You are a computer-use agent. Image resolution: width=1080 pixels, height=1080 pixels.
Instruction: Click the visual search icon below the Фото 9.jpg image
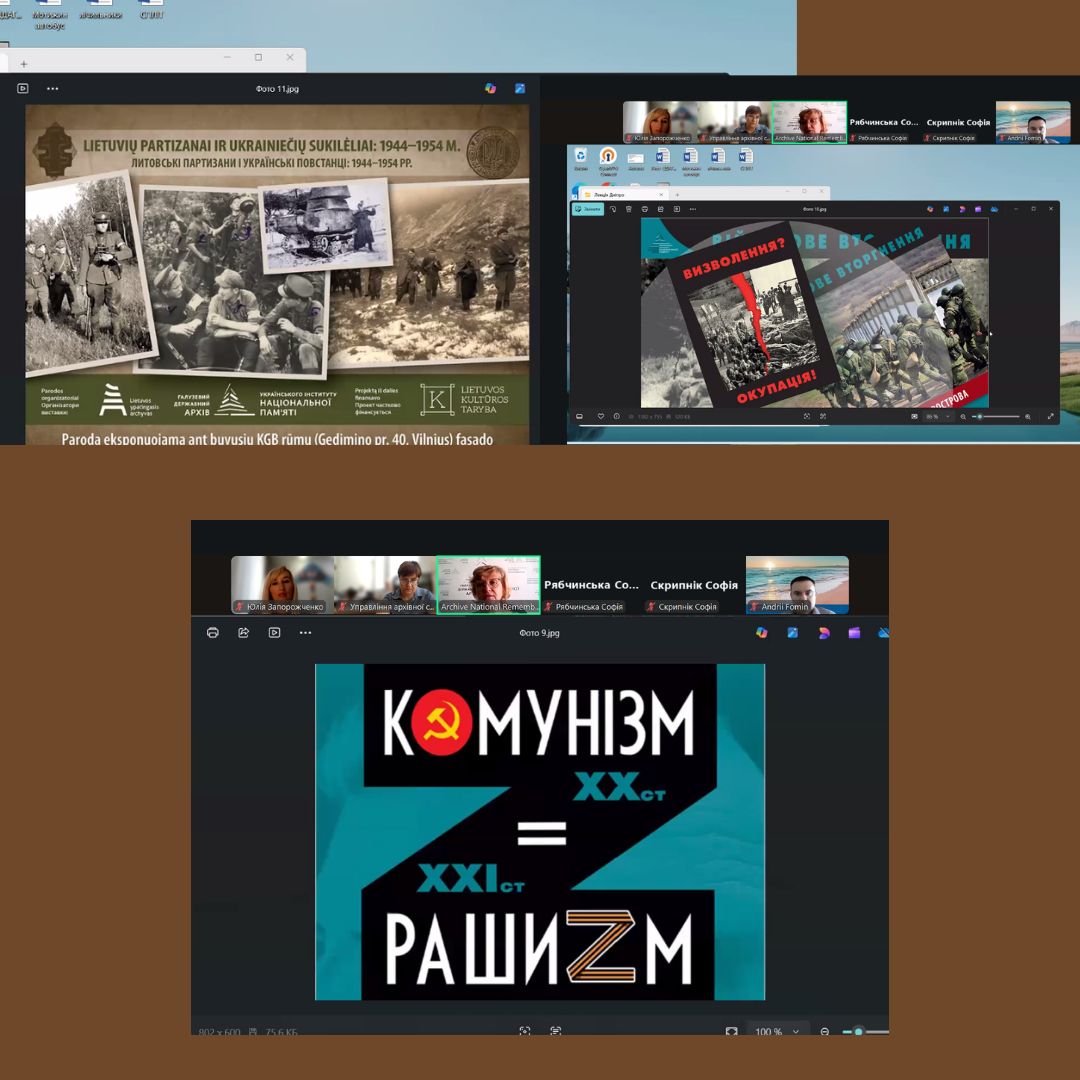(x=525, y=1031)
